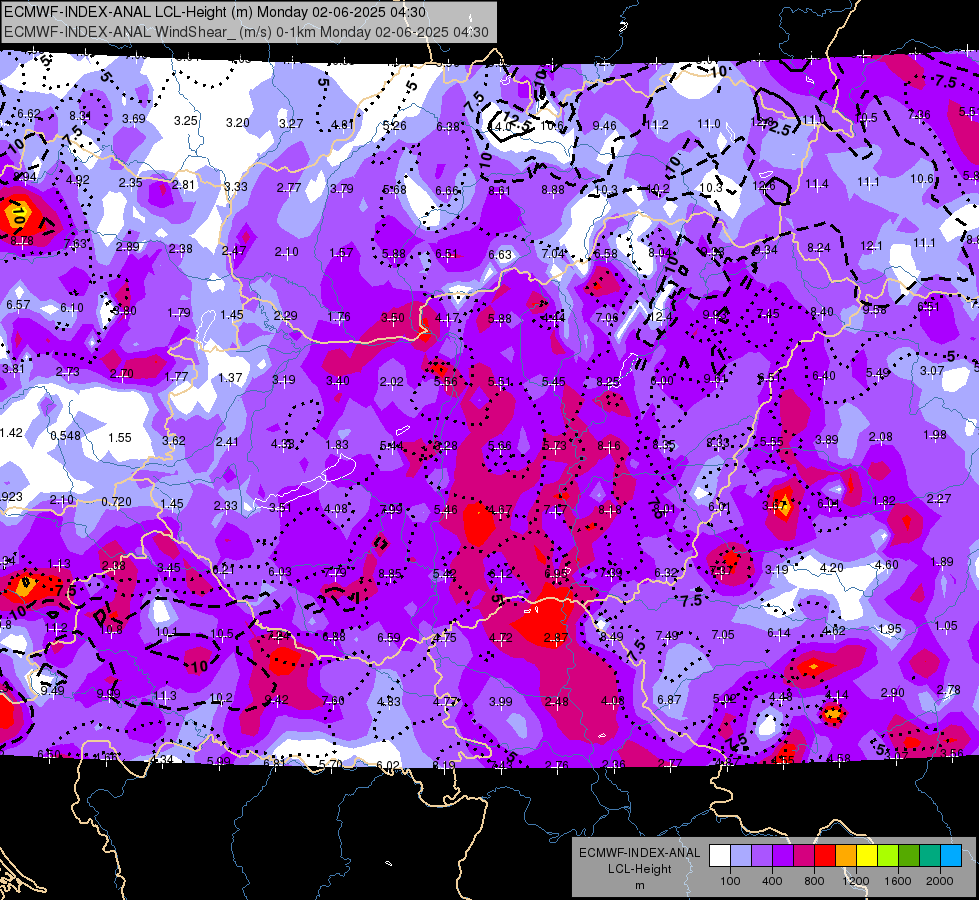Screen dimensions: 979x900
Task: Click the wind shear value 2.87
Action: point(556,638)
